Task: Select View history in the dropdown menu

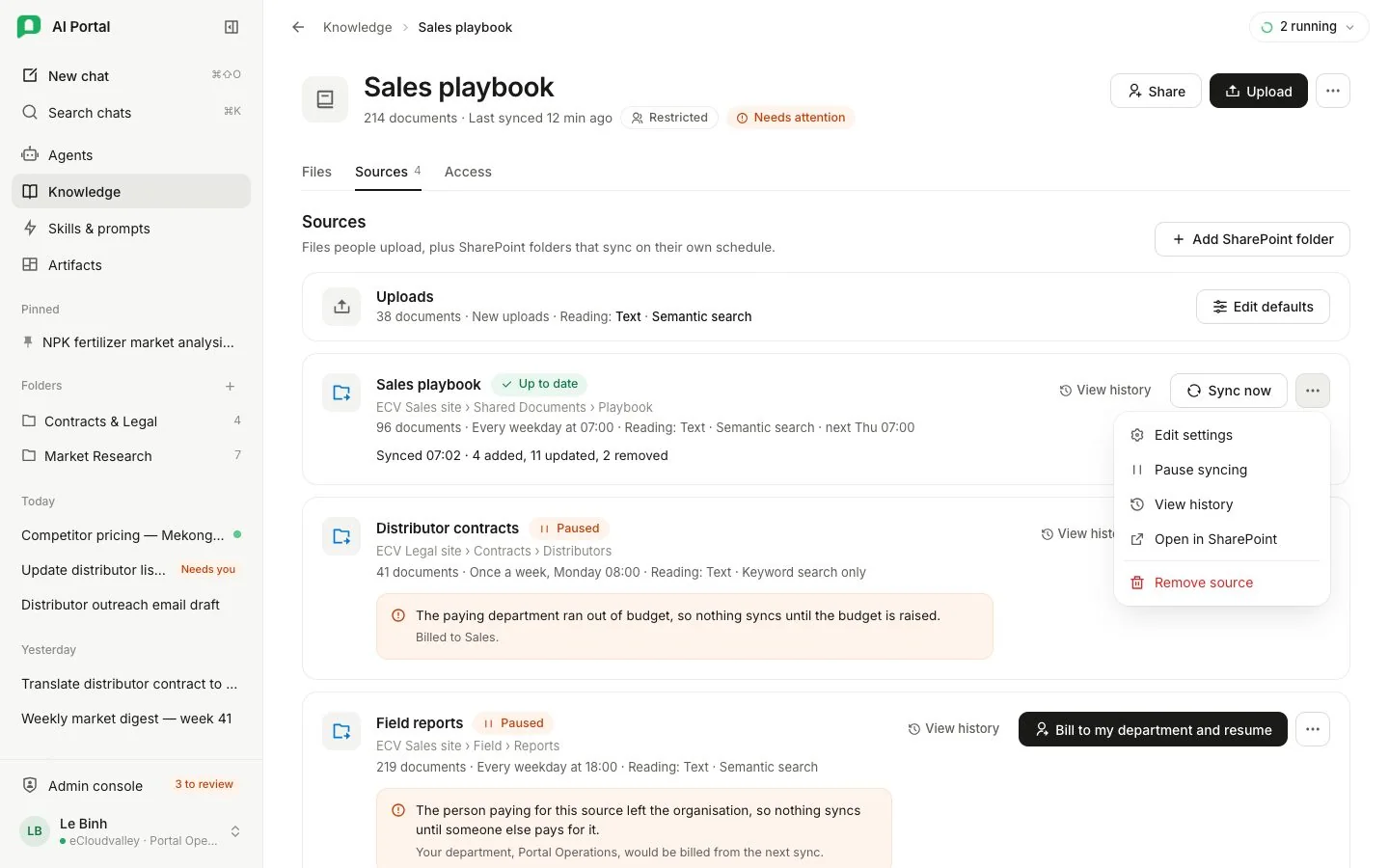Action: pyautogui.click(x=1221, y=504)
